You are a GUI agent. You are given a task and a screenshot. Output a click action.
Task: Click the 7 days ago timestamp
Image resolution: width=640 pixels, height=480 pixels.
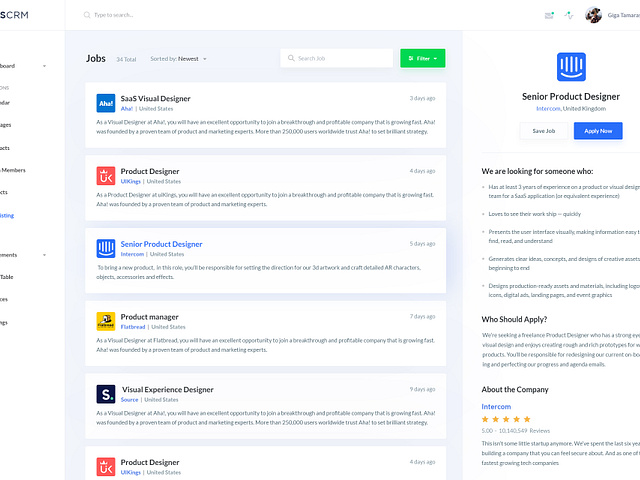click(422, 316)
